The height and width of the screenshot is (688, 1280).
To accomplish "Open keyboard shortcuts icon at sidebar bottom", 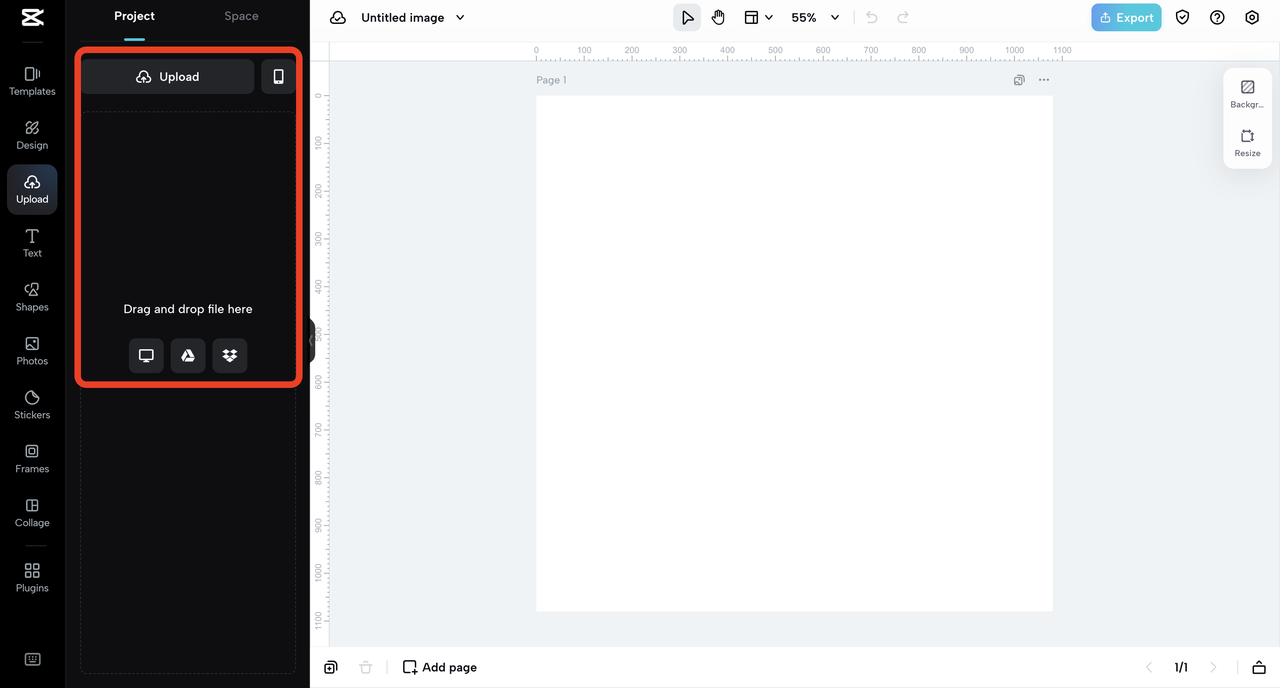I will 32,659.
